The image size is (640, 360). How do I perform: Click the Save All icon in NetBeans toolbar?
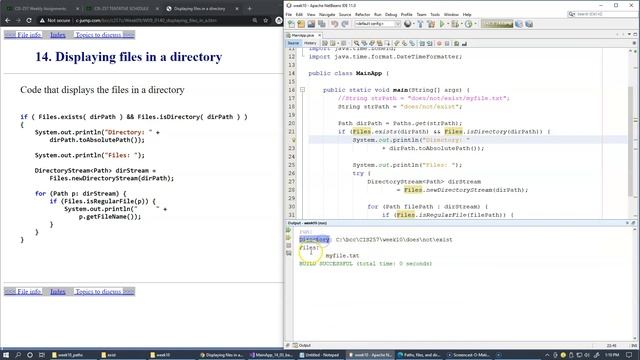pyautogui.click(x=322, y=24)
